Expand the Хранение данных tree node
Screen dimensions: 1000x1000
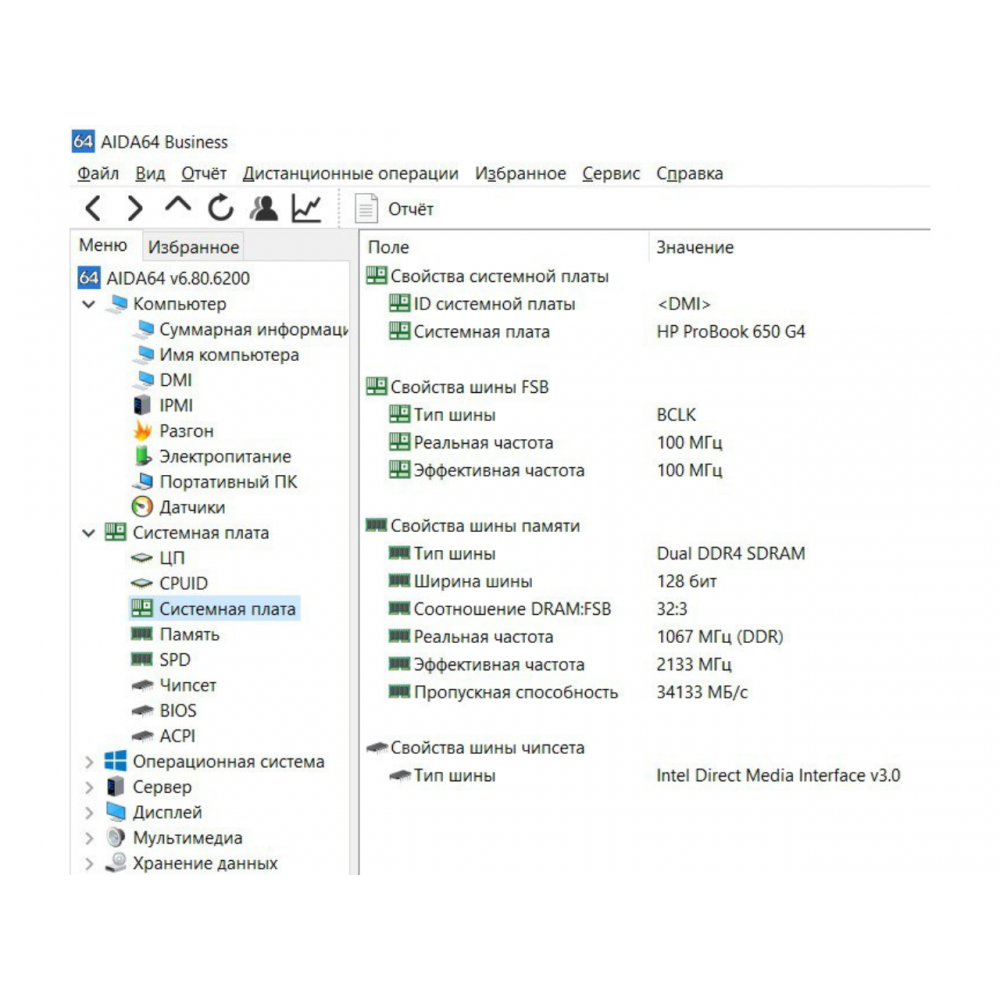pyautogui.click(x=89, y=864)
